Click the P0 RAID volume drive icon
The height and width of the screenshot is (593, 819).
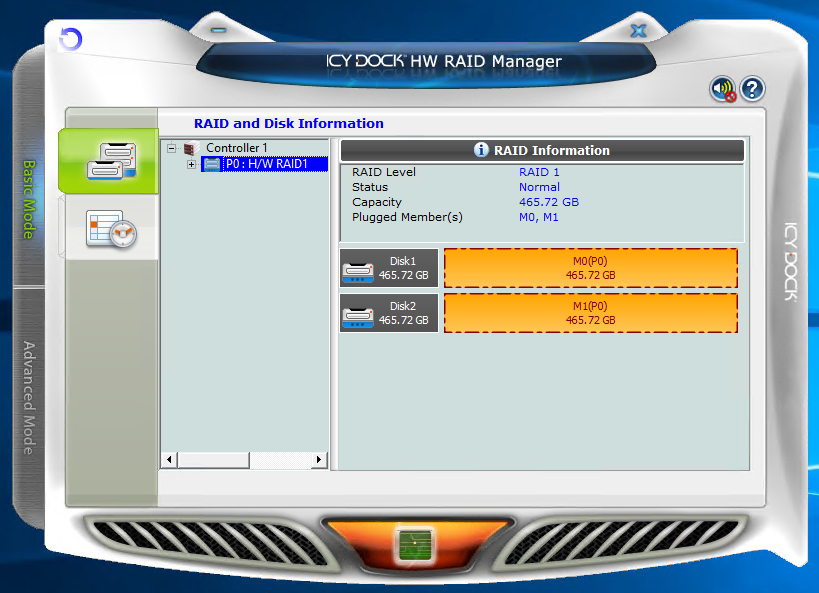[212, 164]
